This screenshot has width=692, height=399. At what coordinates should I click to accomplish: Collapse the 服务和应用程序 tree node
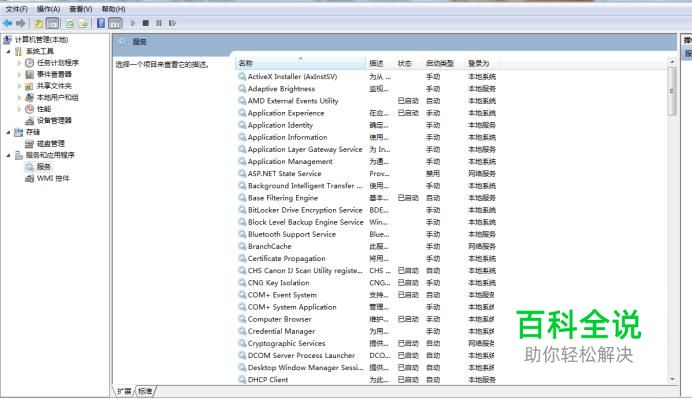pyautogui.click(x=8, y=155)
